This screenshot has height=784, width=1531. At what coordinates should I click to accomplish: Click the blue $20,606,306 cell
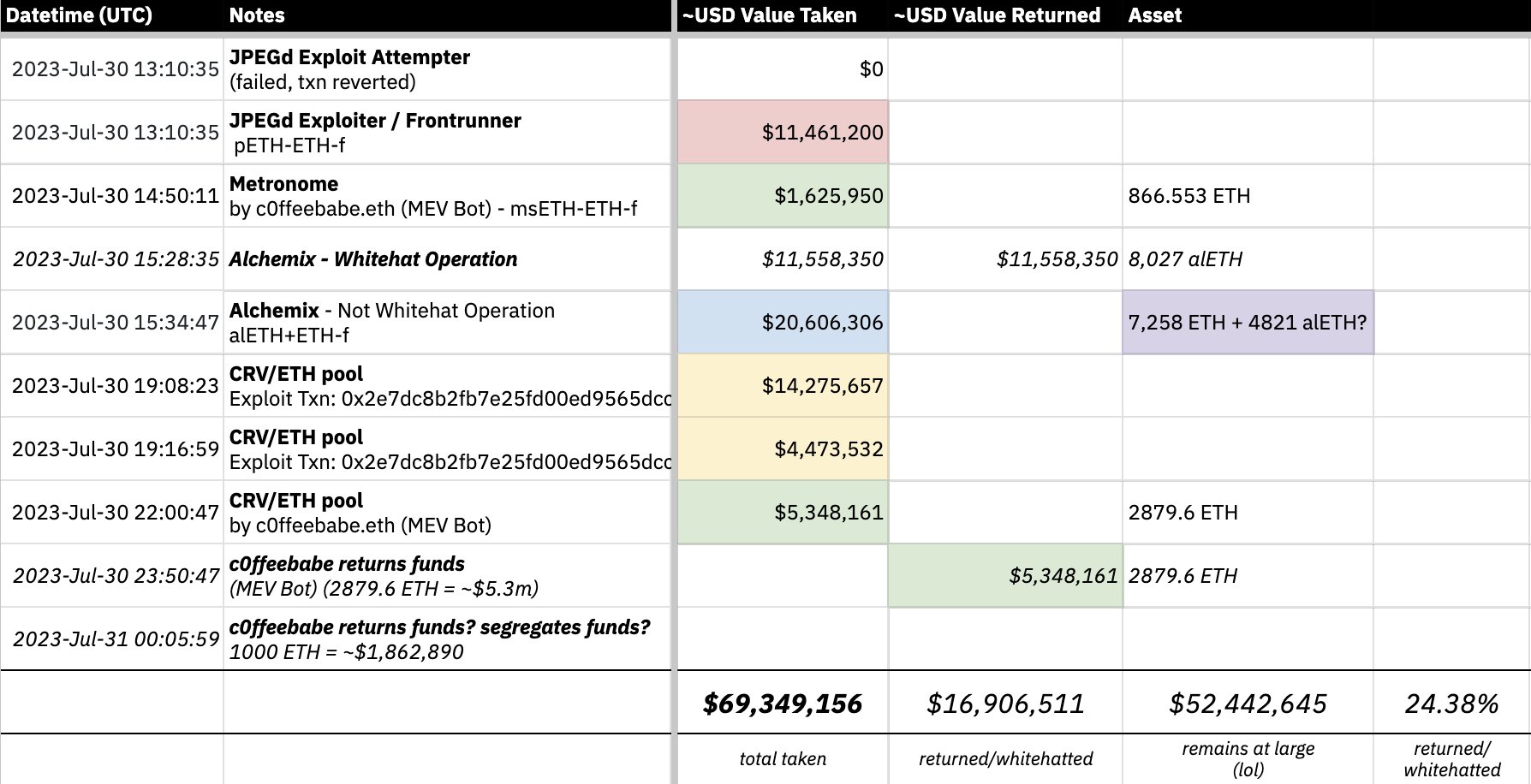(783, 323)
